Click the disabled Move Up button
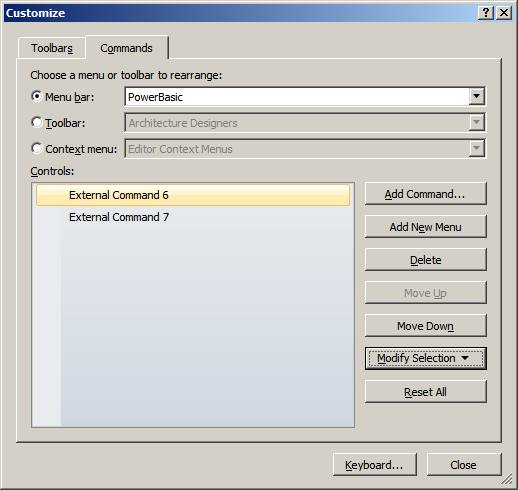Viewport: 518px width, 490px height. [x=426, y=293]
